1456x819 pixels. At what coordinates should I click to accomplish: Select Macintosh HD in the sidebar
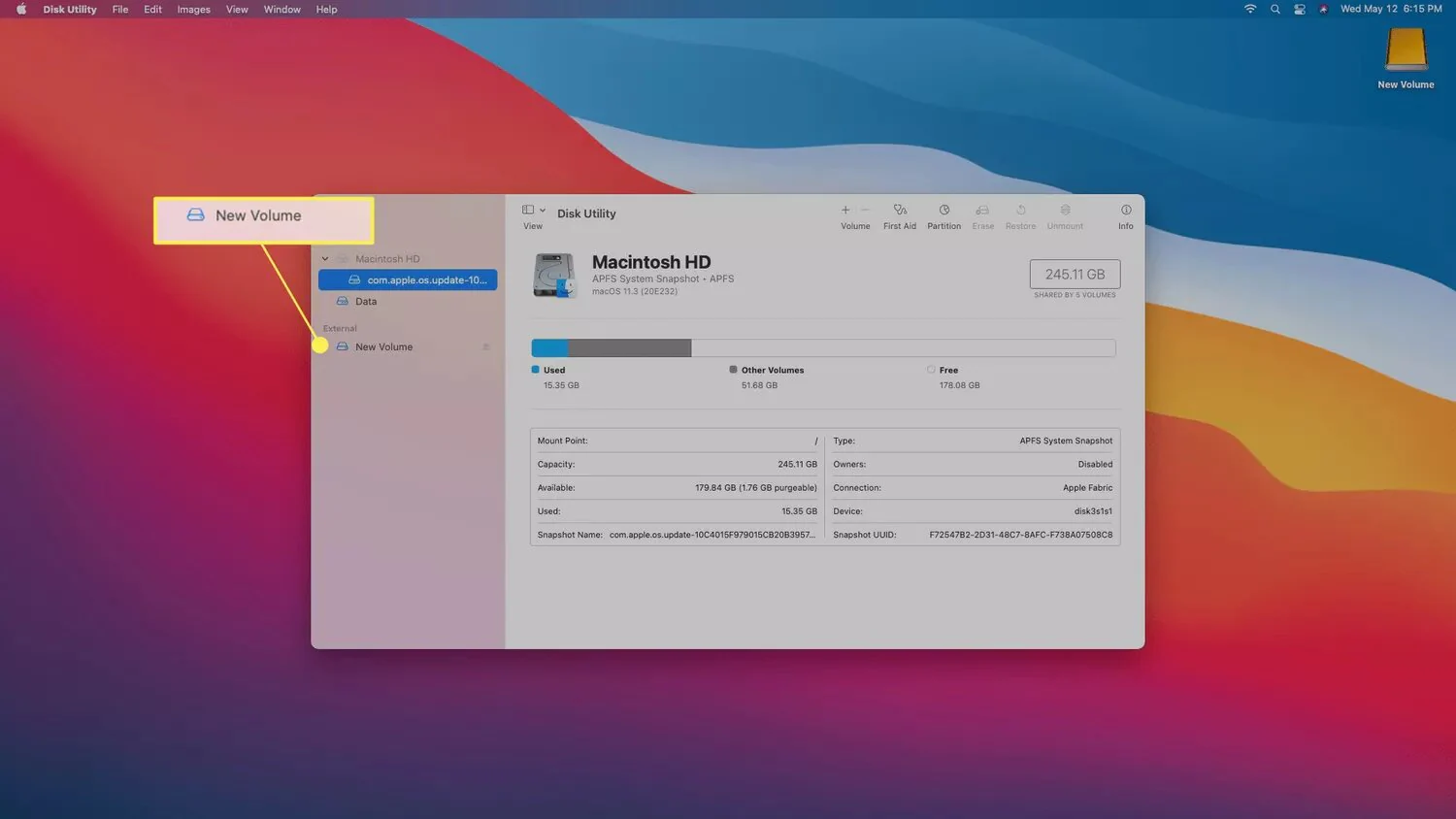tap(387, 259)
